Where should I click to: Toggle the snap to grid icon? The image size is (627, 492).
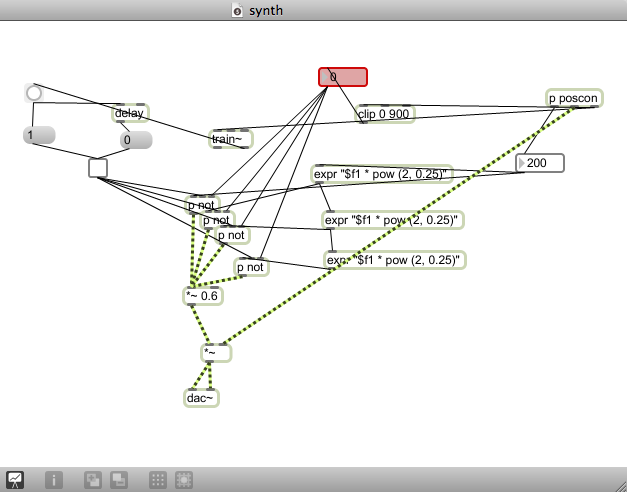[184, 480]
